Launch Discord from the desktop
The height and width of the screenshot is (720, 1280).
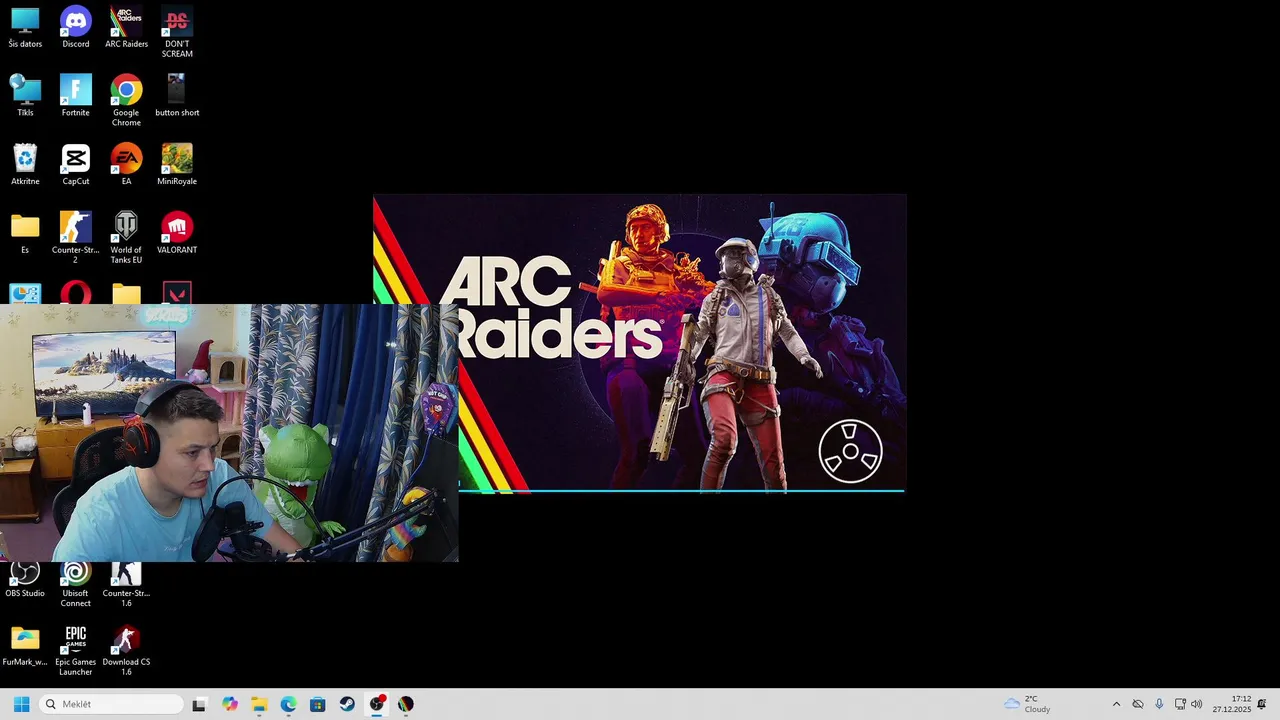click(x=76, y=28)
